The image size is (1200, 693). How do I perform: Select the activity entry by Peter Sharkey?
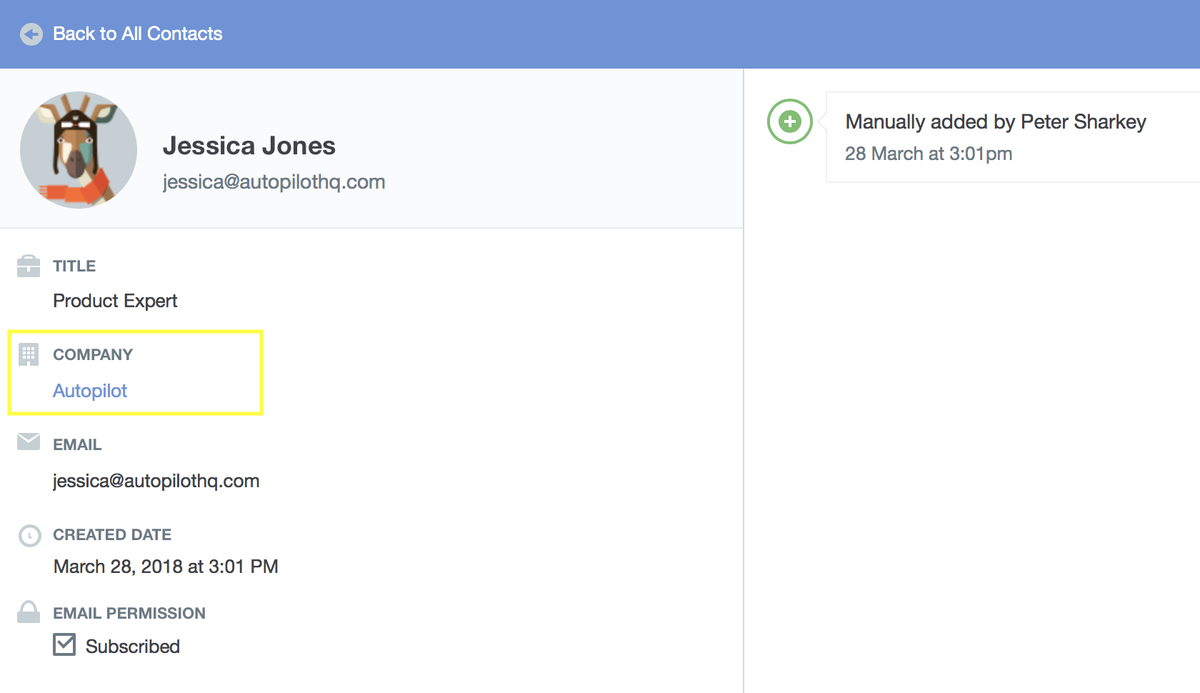(x=996, y=121)
